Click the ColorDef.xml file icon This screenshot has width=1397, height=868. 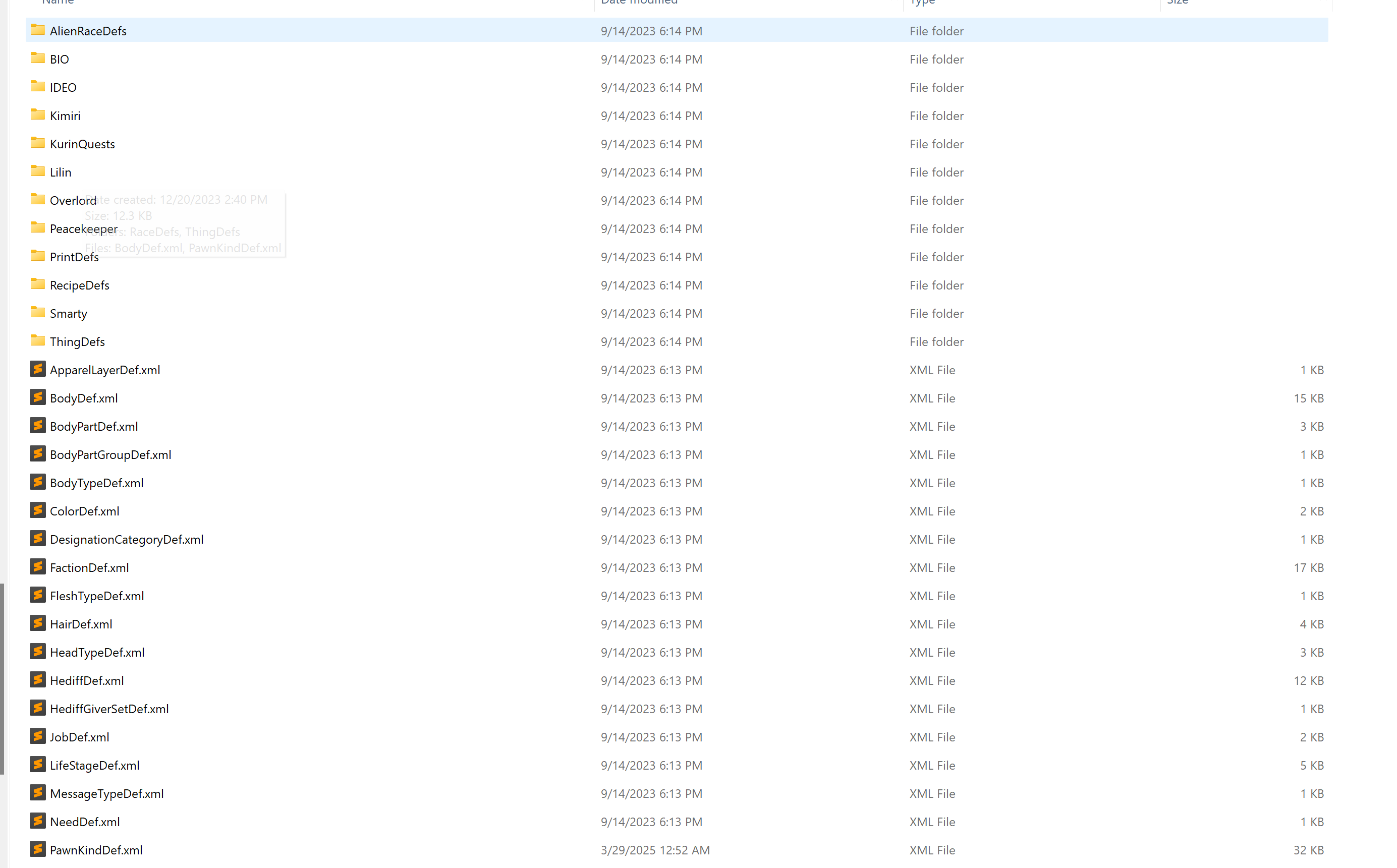(38, 510)
